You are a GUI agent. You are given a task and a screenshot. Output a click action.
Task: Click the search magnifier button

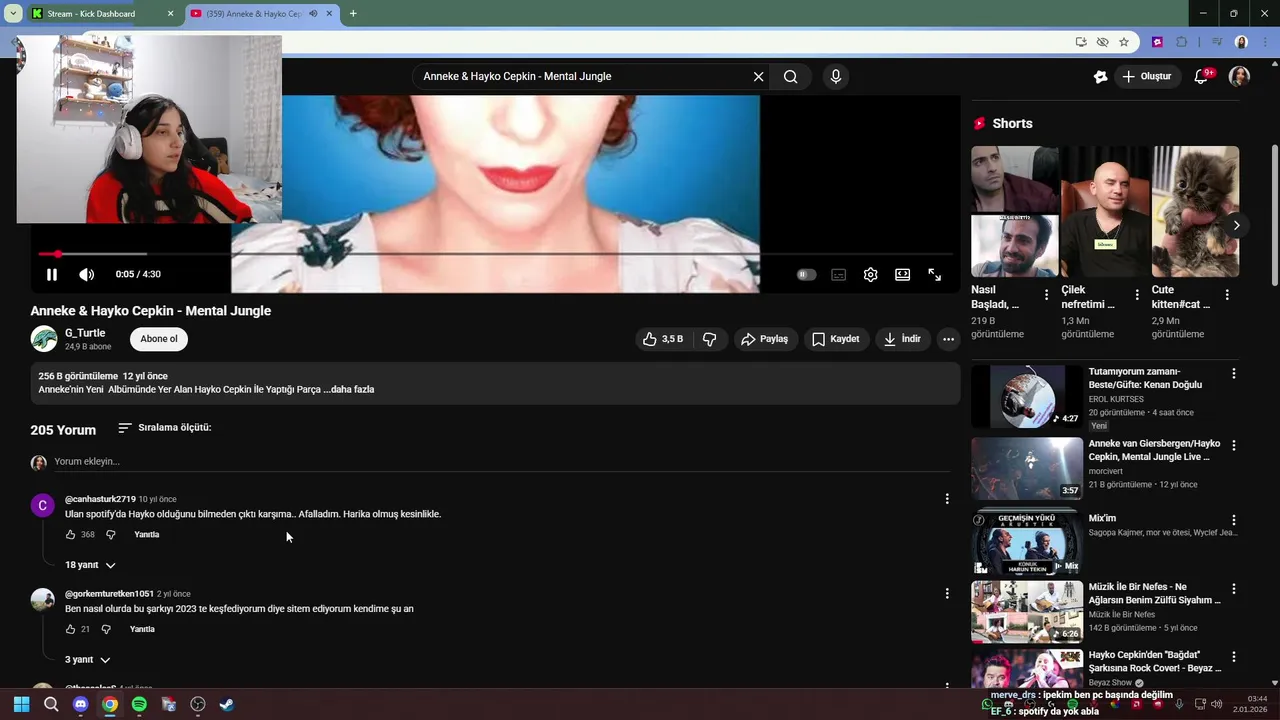[x=790, y=76]
